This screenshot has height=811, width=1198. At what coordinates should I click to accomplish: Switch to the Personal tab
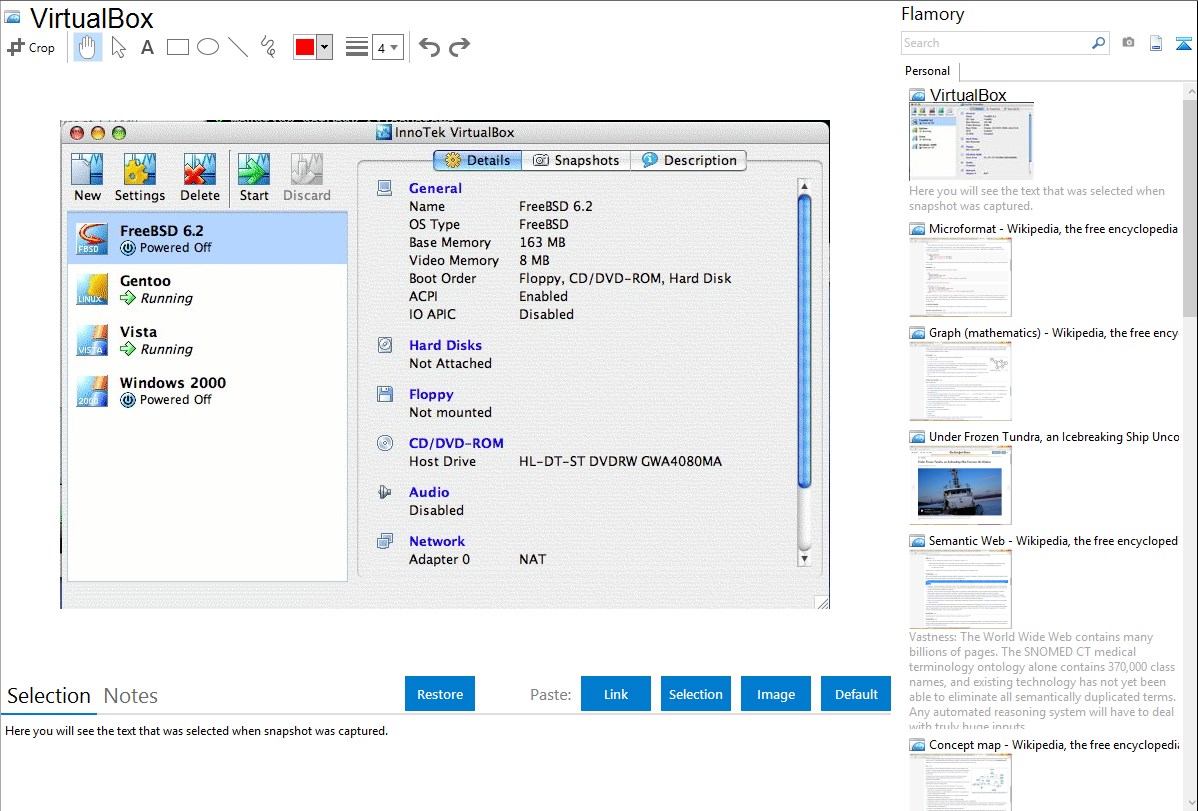[927, 71]
